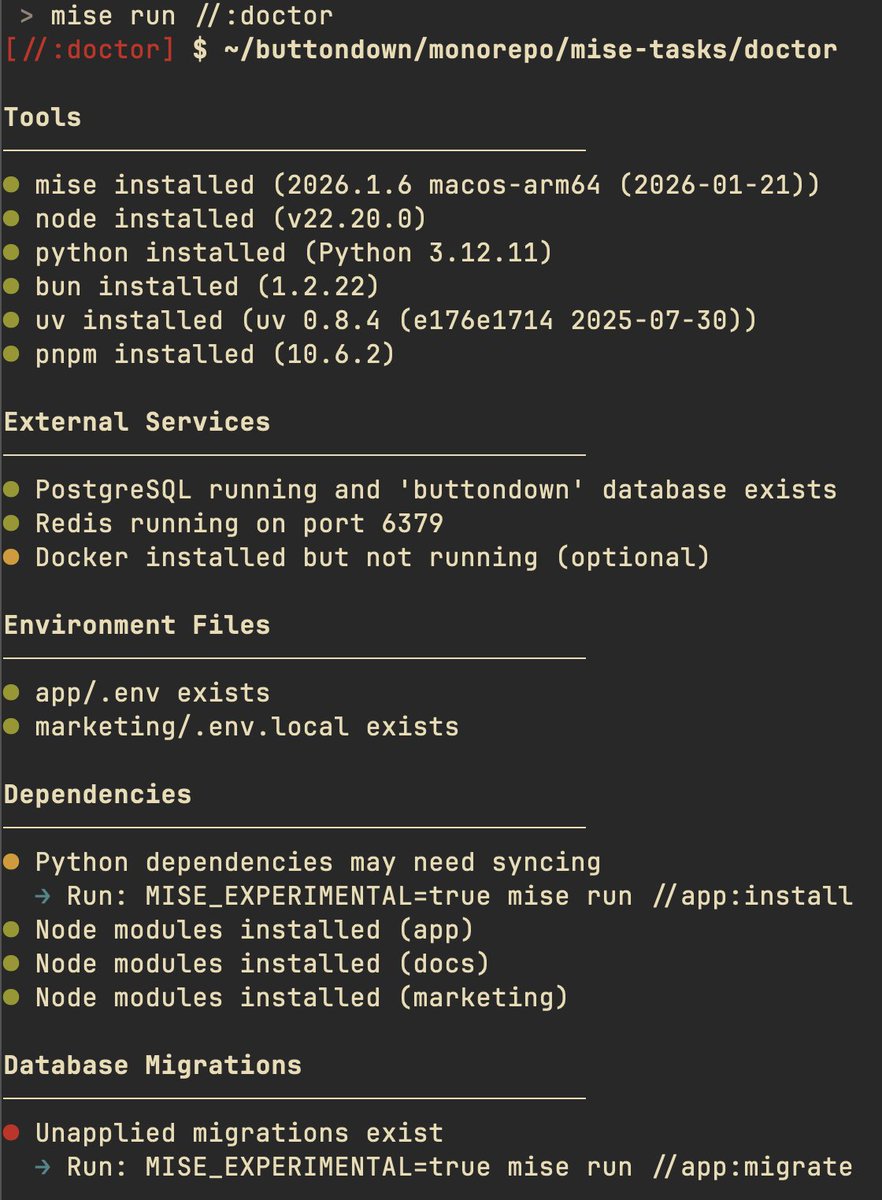The width and height of the screenshot is (882, 1200).
Task: Select 'Python dependencies may need syncing' line
Action: tap(318, 862)
